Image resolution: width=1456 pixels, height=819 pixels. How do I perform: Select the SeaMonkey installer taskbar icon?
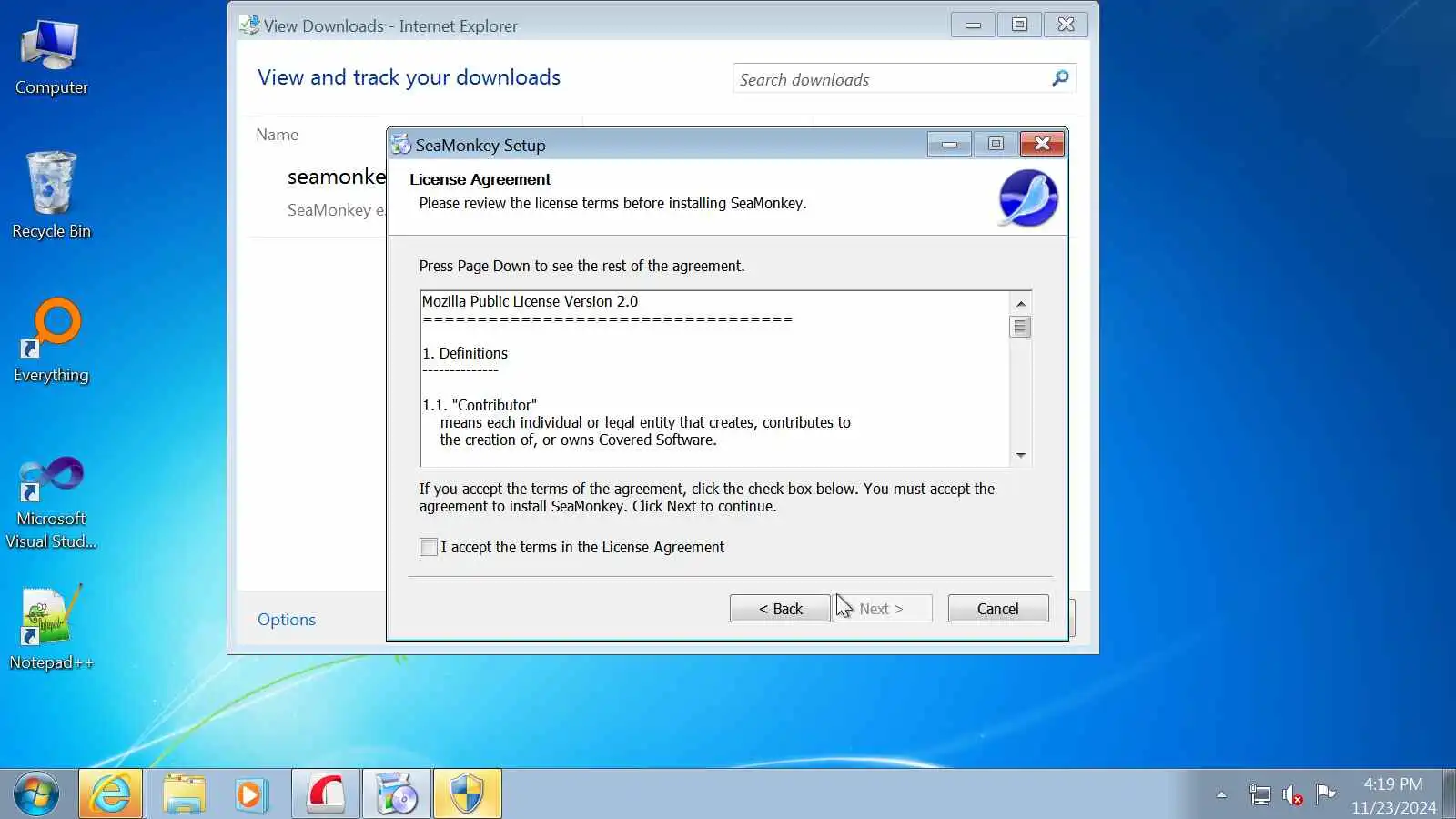[396, 794]
